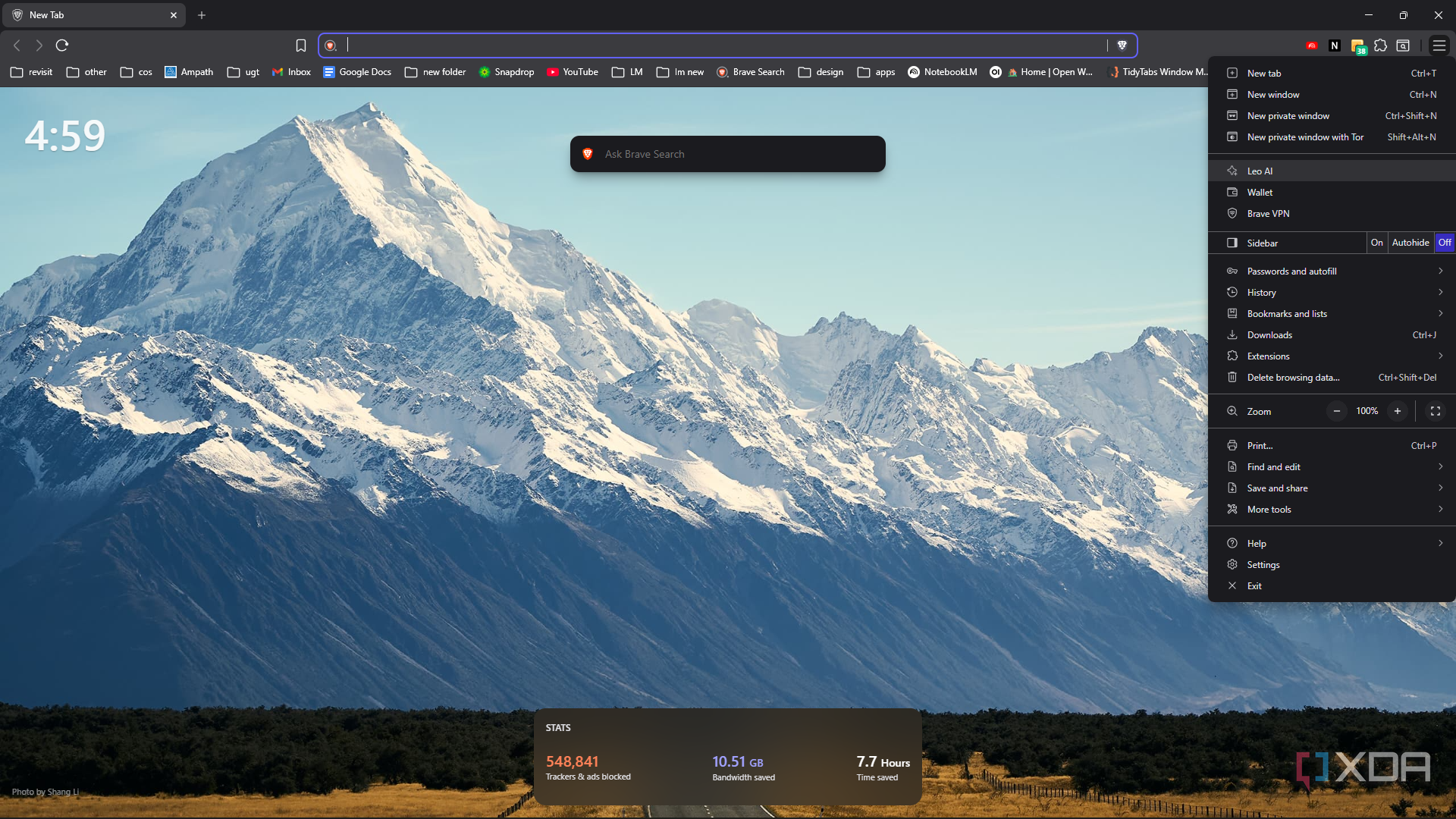Reload the current page
Image resolution: width=1456 pixels, height=819 pixels.
[62, 45]
